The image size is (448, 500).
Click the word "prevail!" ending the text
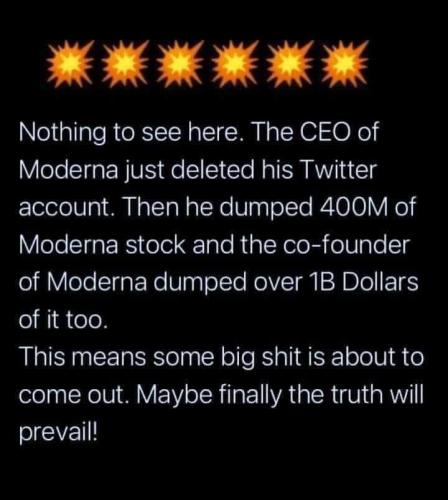pos(59,434)
